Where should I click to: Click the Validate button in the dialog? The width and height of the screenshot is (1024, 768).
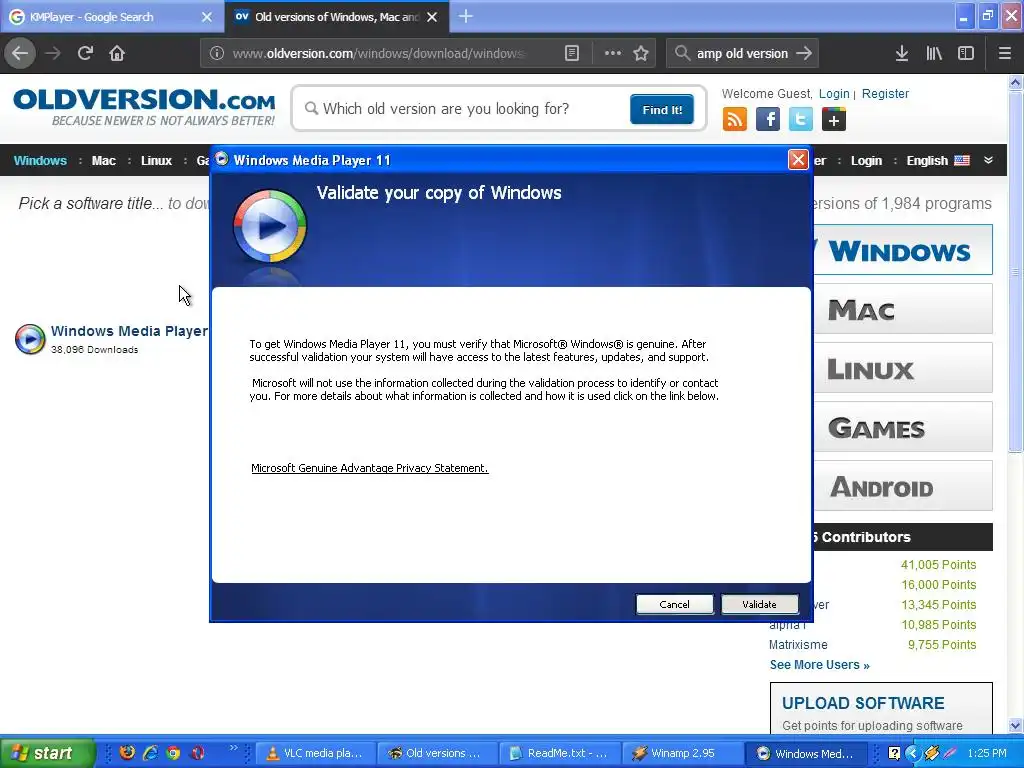(x=760, y=604)
